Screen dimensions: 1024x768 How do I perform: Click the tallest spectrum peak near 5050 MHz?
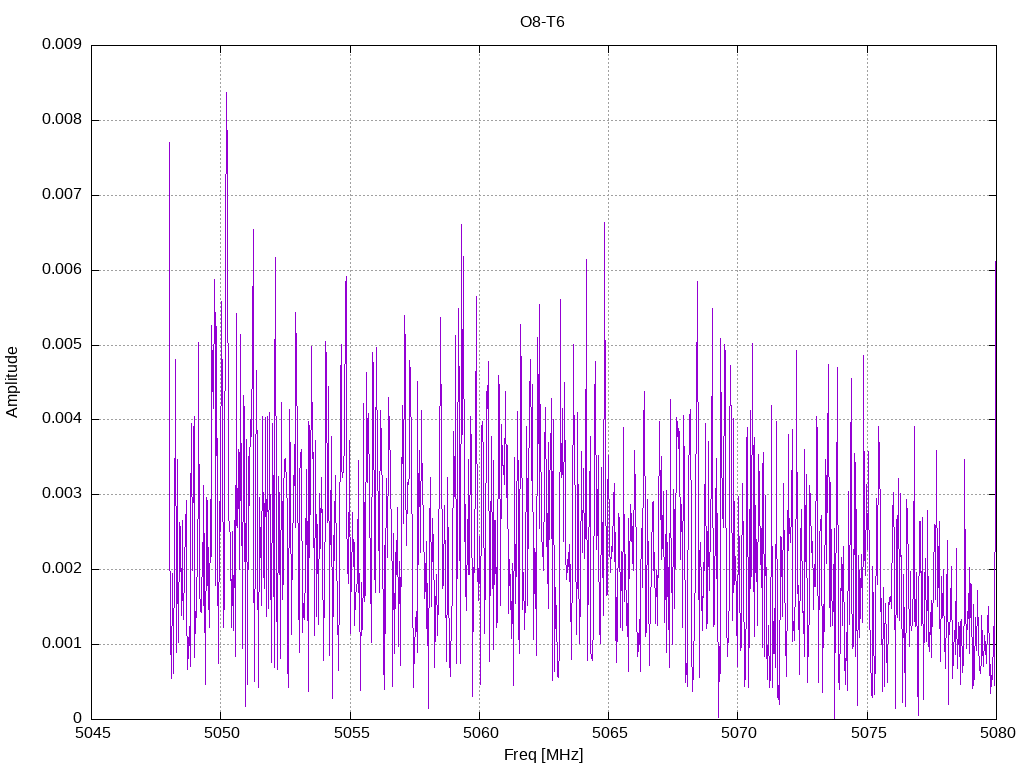(x=227, y=93)
